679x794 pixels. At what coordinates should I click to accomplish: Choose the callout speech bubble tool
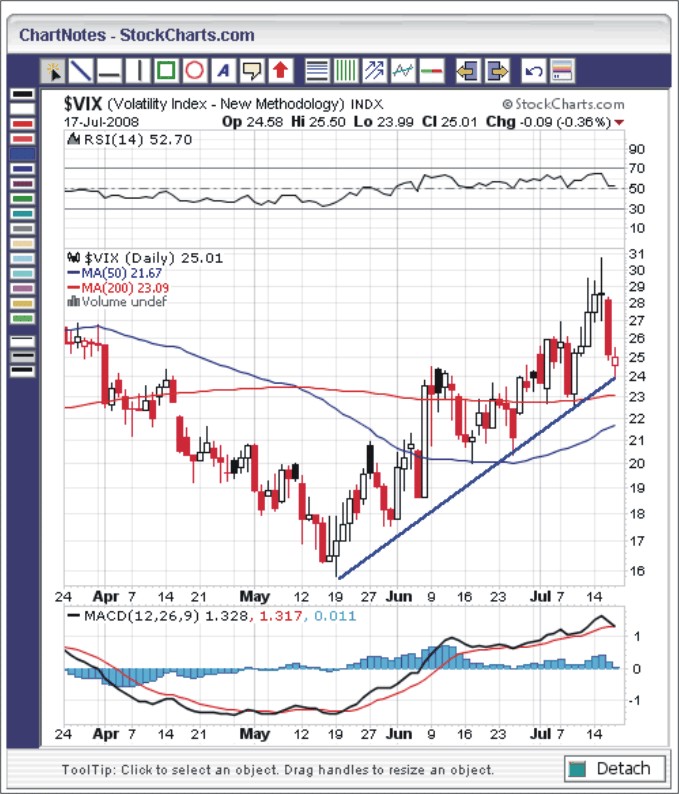252,71
